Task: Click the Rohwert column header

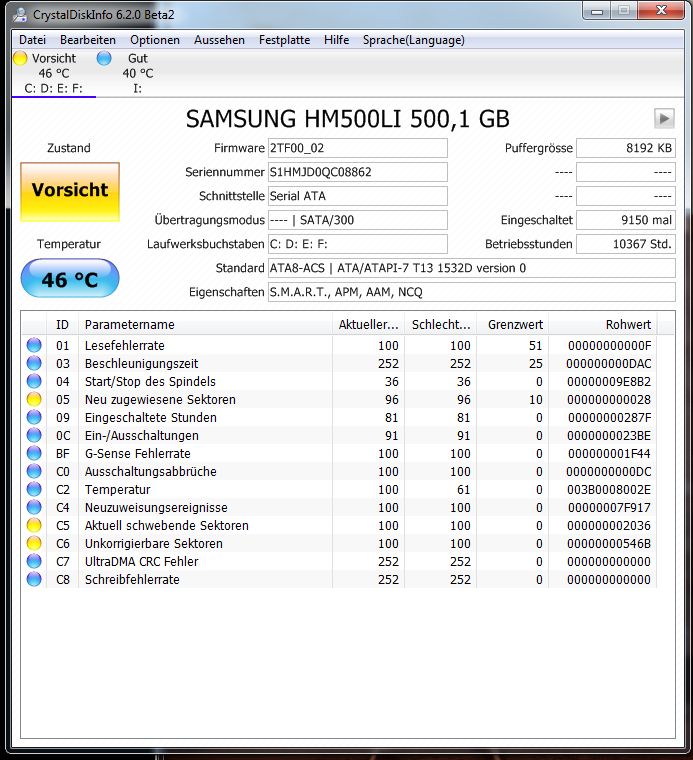Action: pos(602,324)
